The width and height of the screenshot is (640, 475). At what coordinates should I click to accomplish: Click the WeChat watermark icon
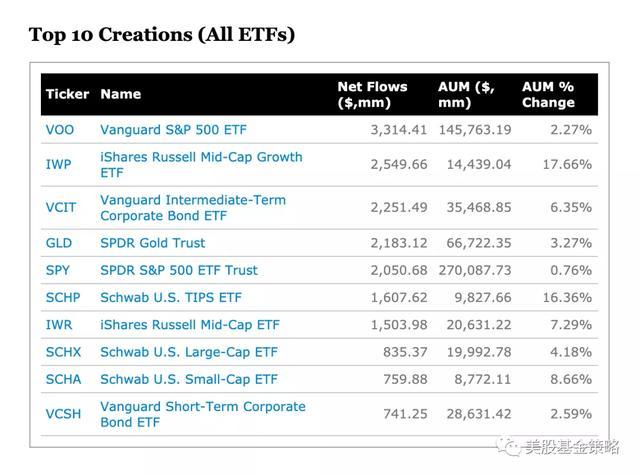pyautogui.click(x=511, y=448)
